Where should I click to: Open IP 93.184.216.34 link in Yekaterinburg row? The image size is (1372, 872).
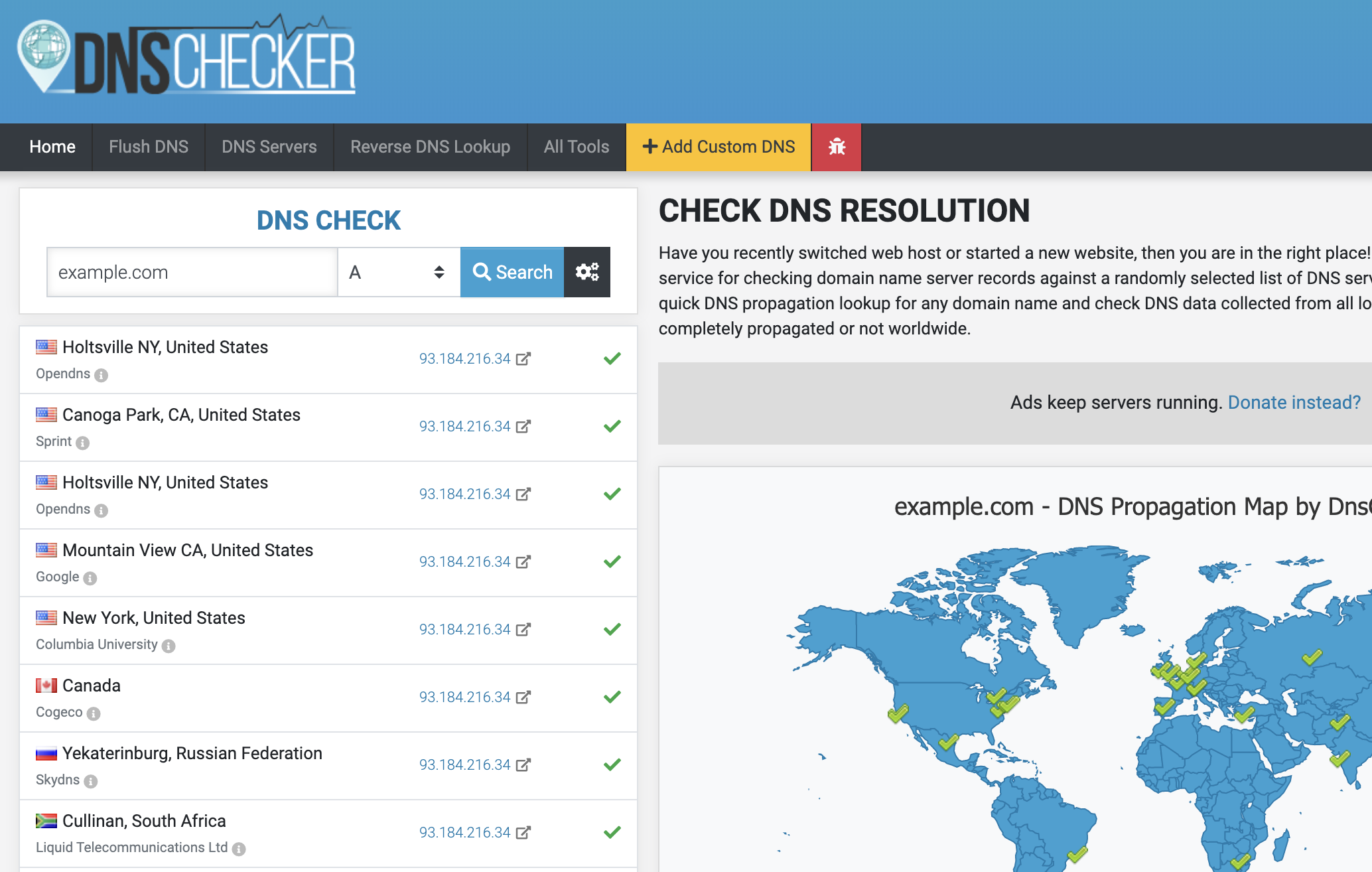464,764
